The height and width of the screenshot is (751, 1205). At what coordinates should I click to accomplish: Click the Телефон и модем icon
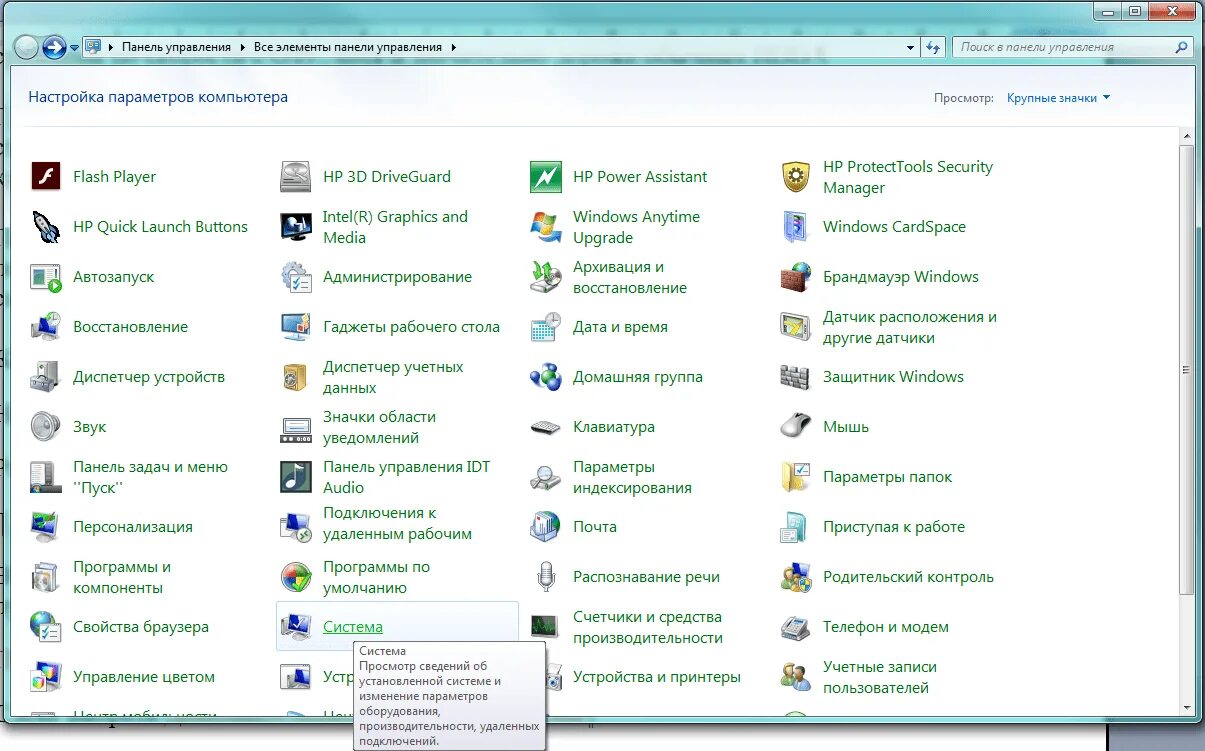[x=796, y=627]
